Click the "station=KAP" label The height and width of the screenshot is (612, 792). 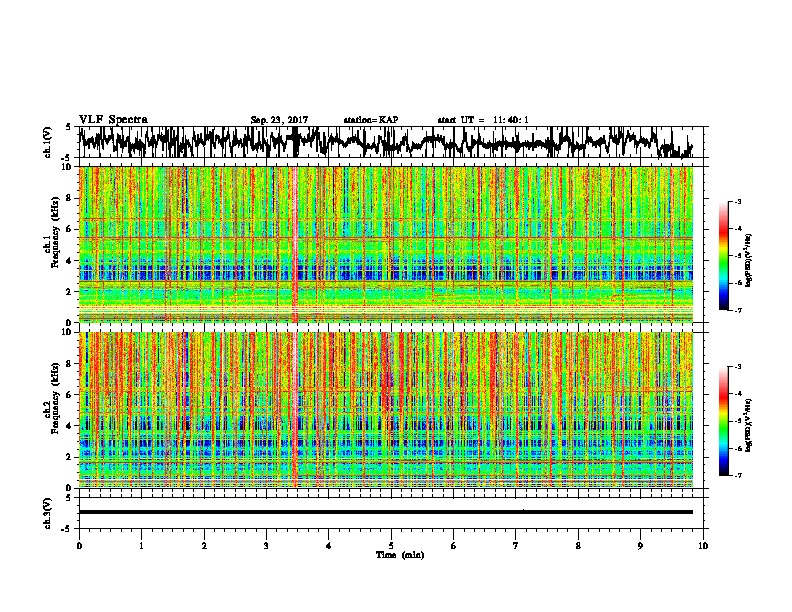(x=371, y=120)
